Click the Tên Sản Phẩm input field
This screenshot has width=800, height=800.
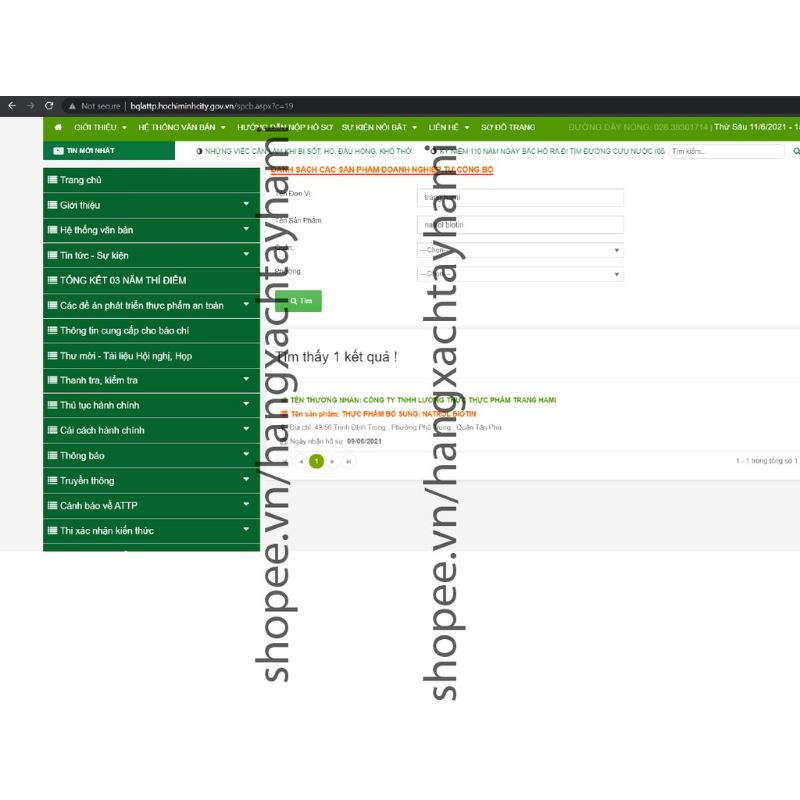[x=519, y=225]
